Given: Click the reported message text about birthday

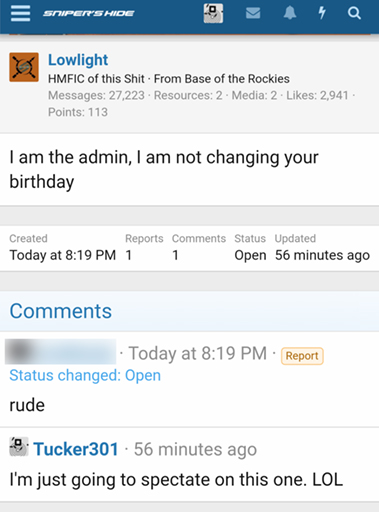Looking at the screenshot, I should [x=164, y=169].
